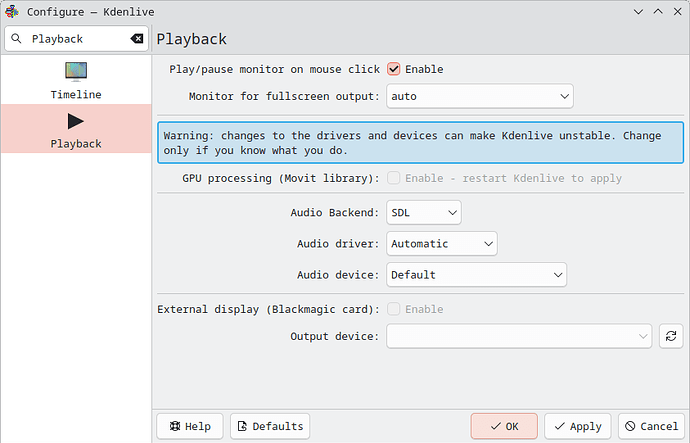Refresh the output device list
Viewport: 690px width, 443px height.
(x=671, y=337)
